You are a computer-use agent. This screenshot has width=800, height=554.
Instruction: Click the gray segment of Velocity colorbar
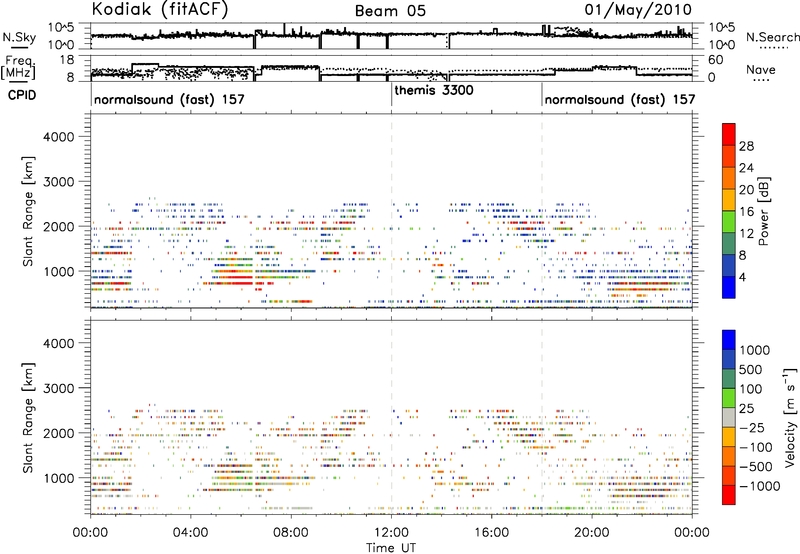tap(729, 417)
